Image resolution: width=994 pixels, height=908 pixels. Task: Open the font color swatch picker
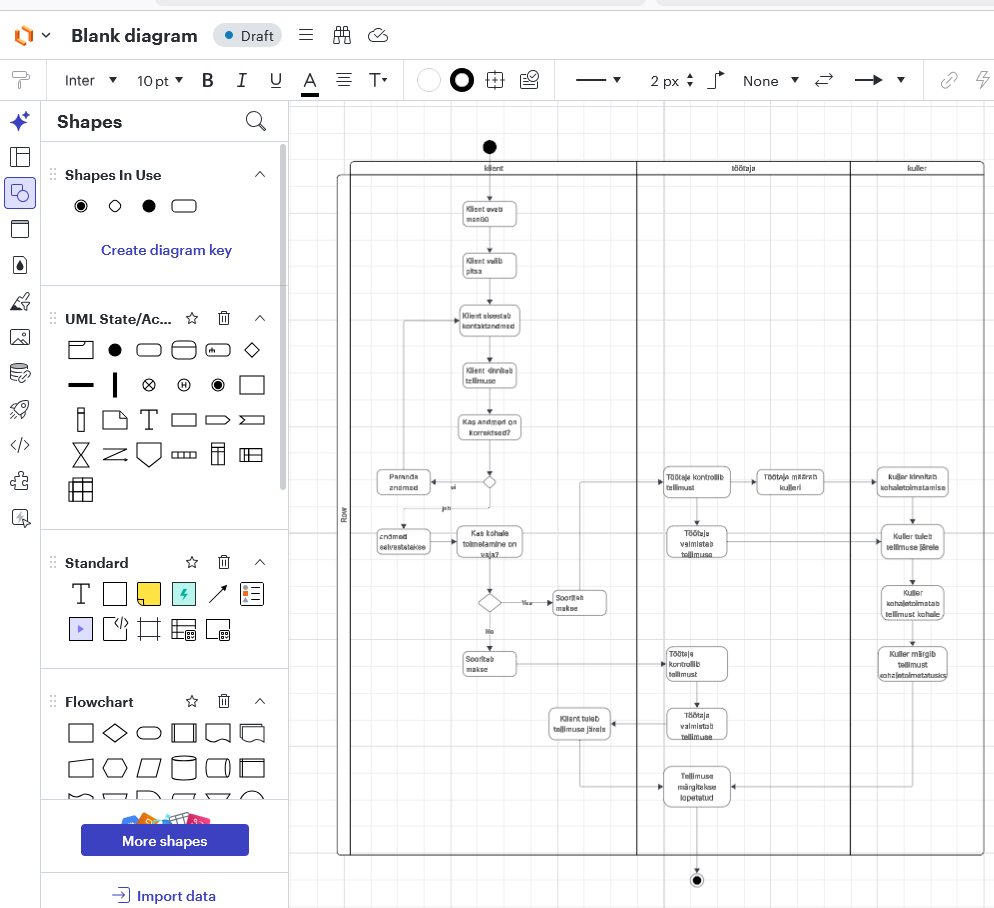310,80
